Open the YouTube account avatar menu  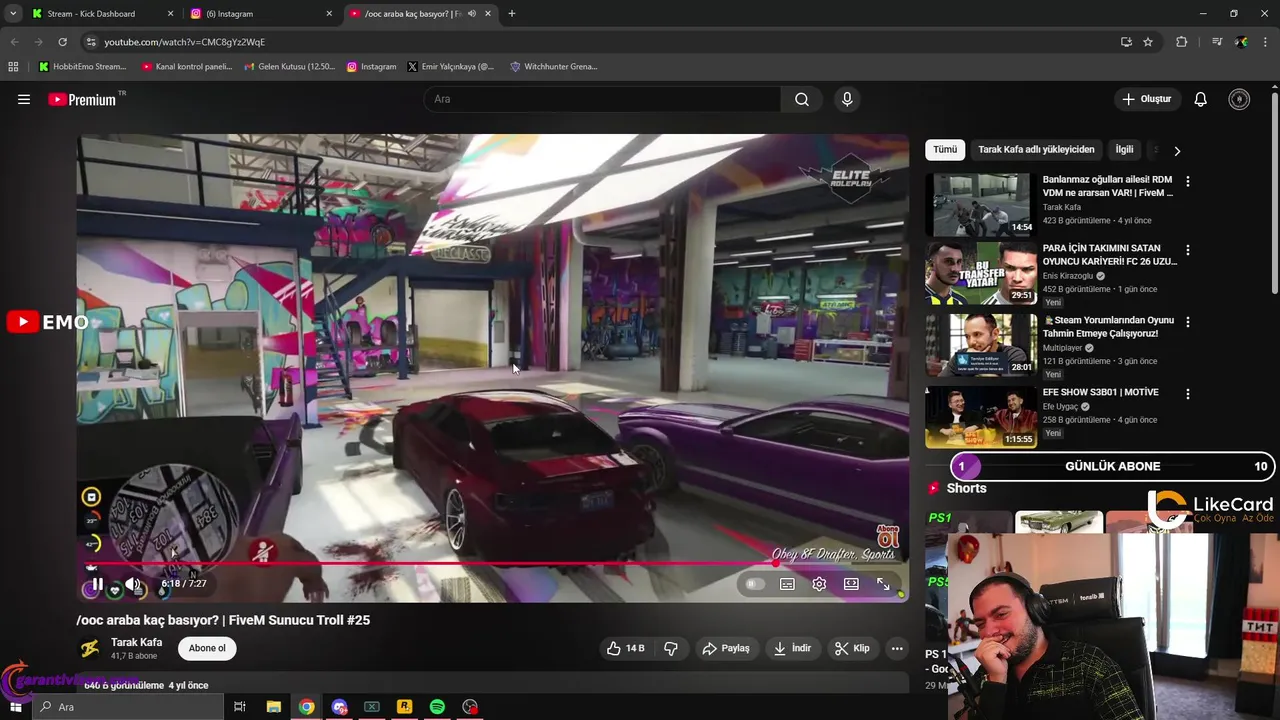click(1239, 99)
